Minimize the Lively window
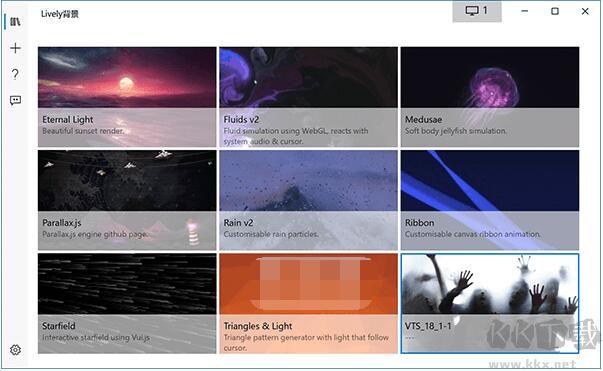This screenshot has height=371, width=603. pyautogui.click(x=525, y=11)
